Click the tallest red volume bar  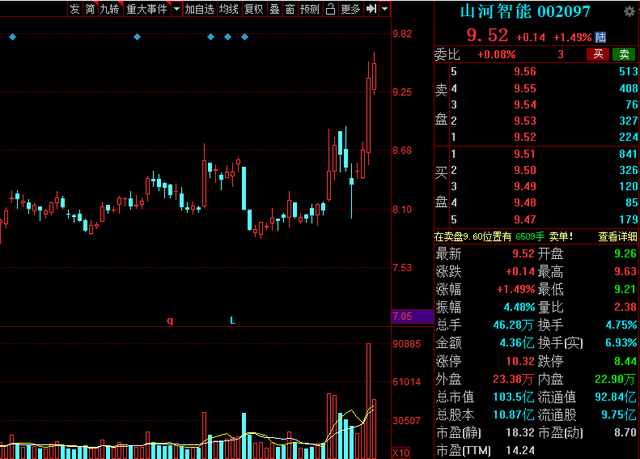tap(369, 401)
